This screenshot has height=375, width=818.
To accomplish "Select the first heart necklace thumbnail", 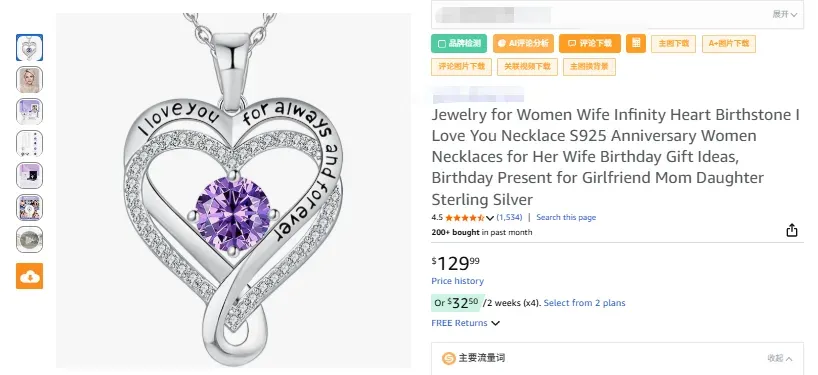I will tap(30, 47).
